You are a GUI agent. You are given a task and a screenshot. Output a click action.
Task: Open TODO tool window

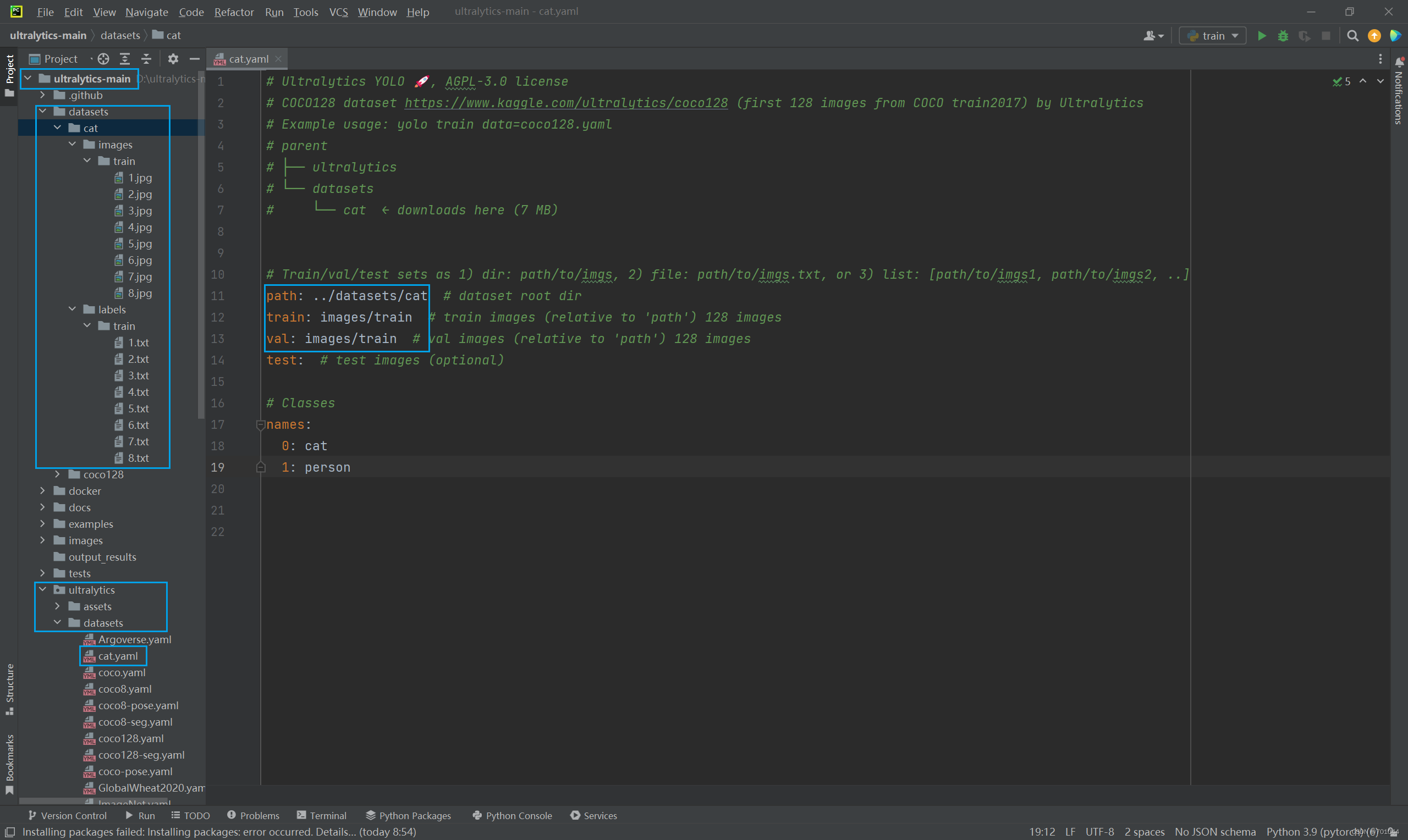(x=190, y=815)
